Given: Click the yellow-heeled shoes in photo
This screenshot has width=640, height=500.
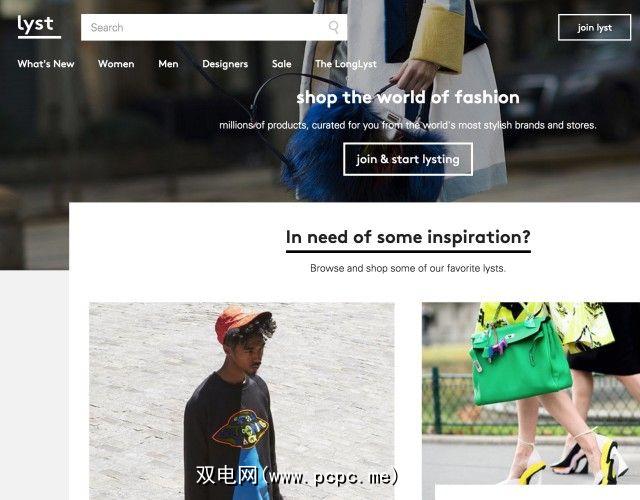Looking at the screenshot, I should point(571,459).
